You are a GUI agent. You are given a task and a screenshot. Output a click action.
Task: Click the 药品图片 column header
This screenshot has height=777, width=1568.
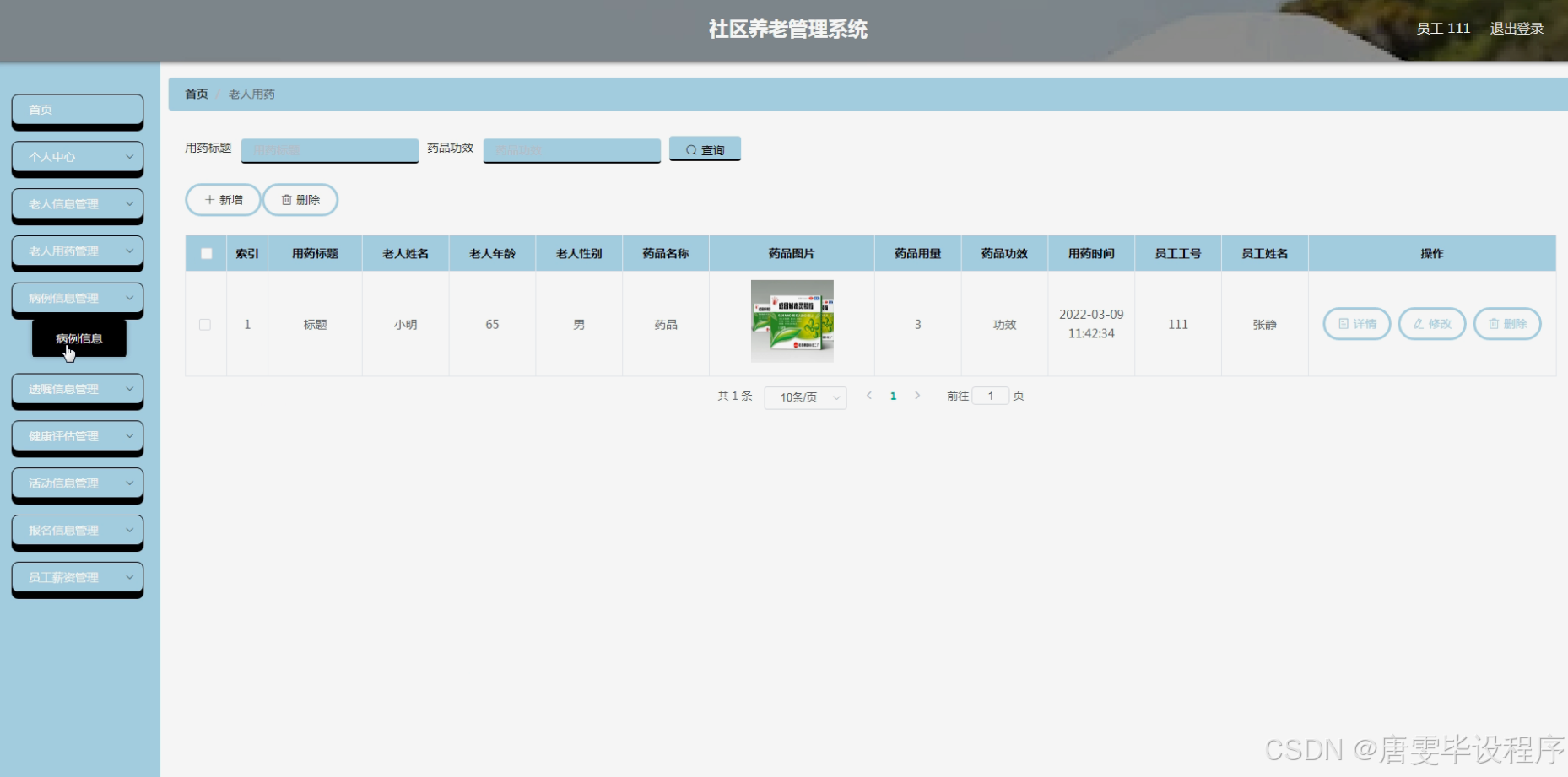click(x=792, y=254)
